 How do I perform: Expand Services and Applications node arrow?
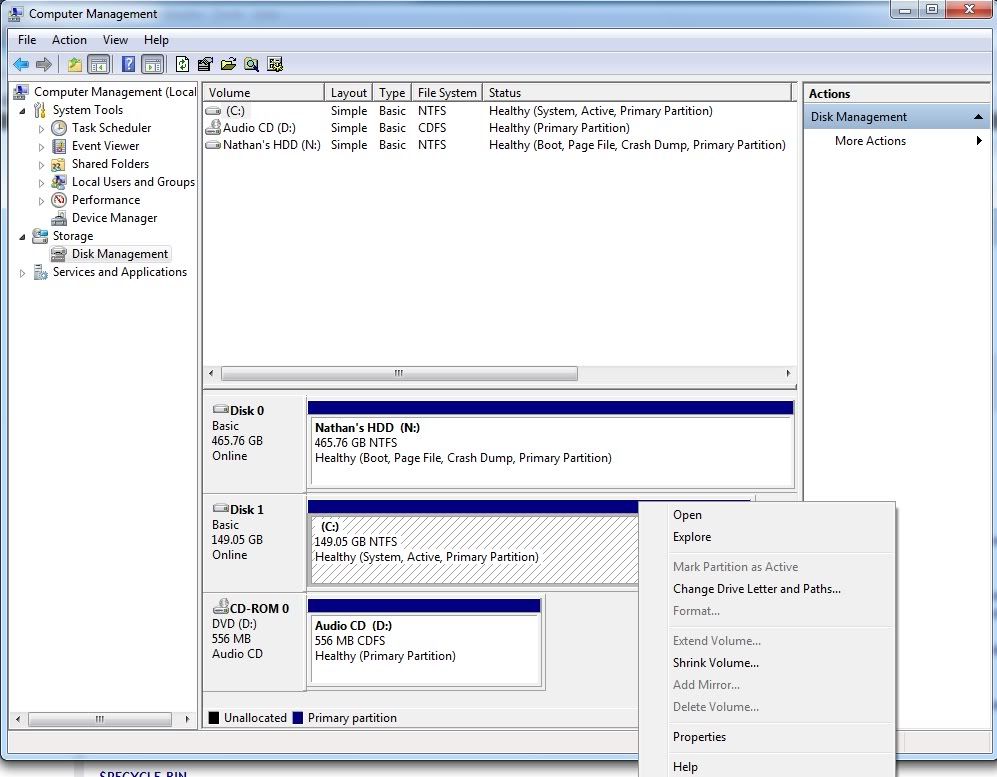tap(22, 273)
